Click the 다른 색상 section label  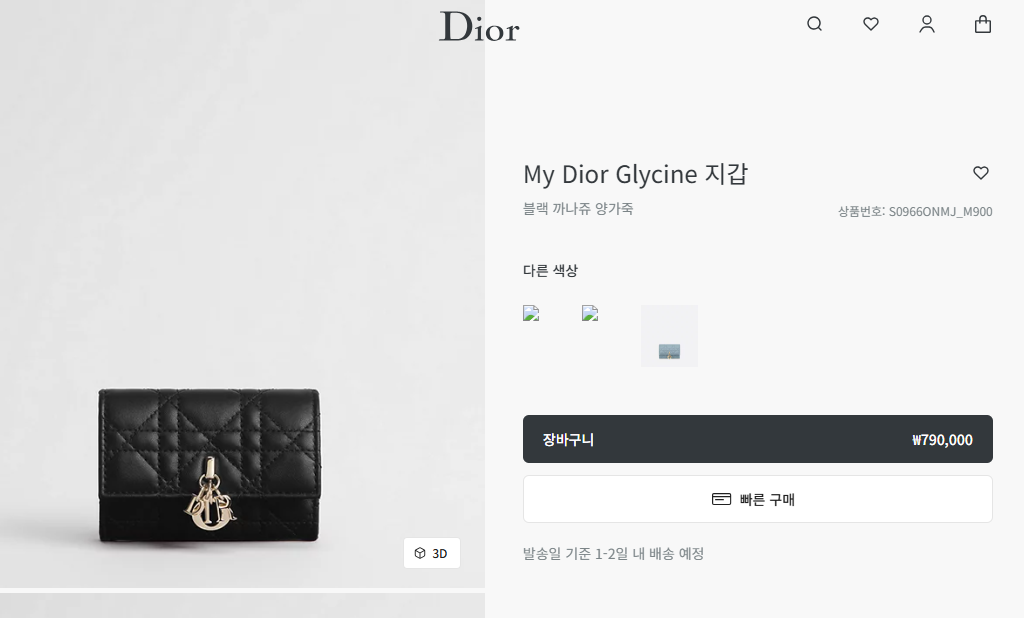(551, 270)
